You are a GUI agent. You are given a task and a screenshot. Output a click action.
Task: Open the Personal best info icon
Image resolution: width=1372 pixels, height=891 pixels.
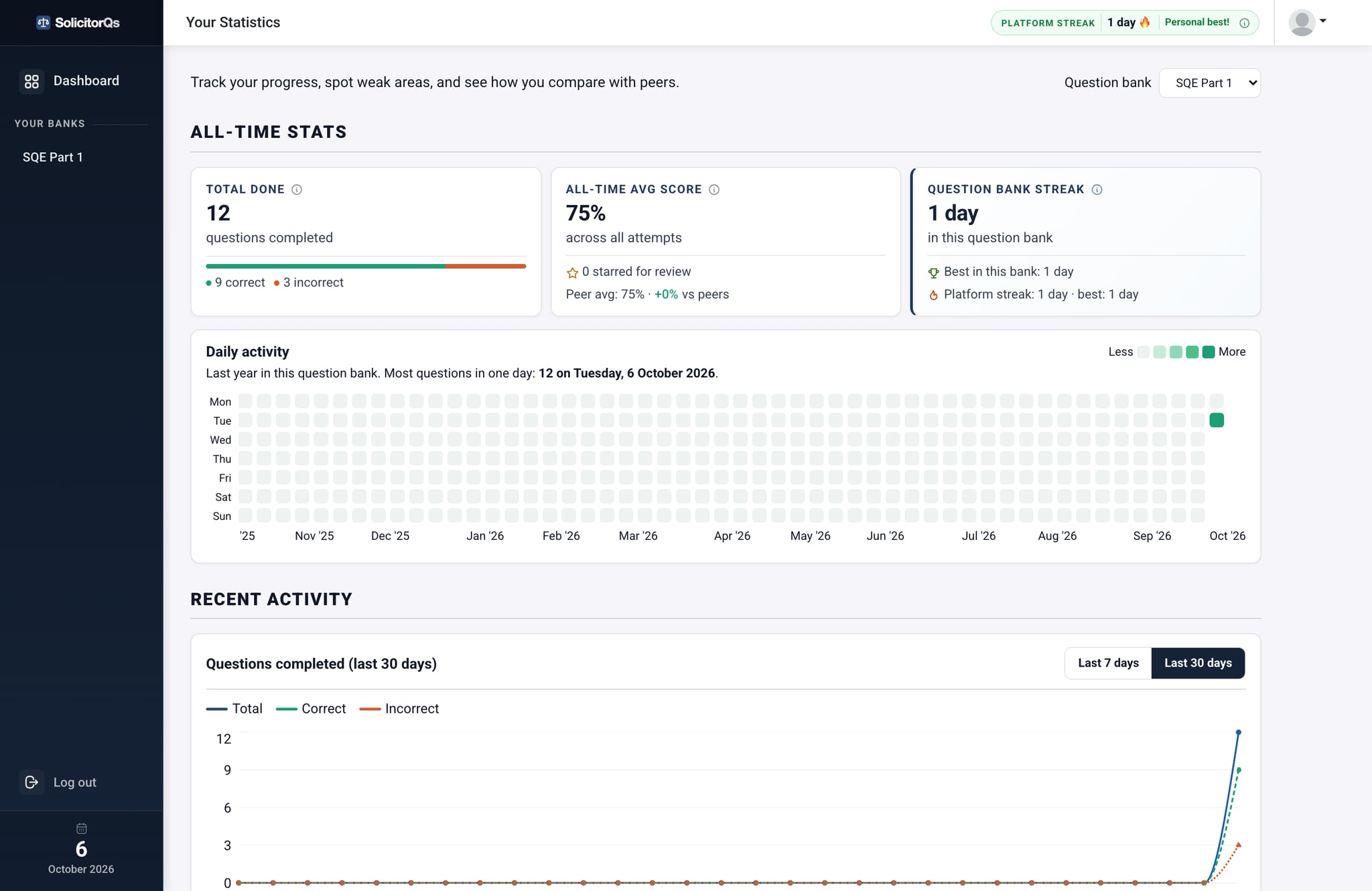click(x=1244, y=23)
